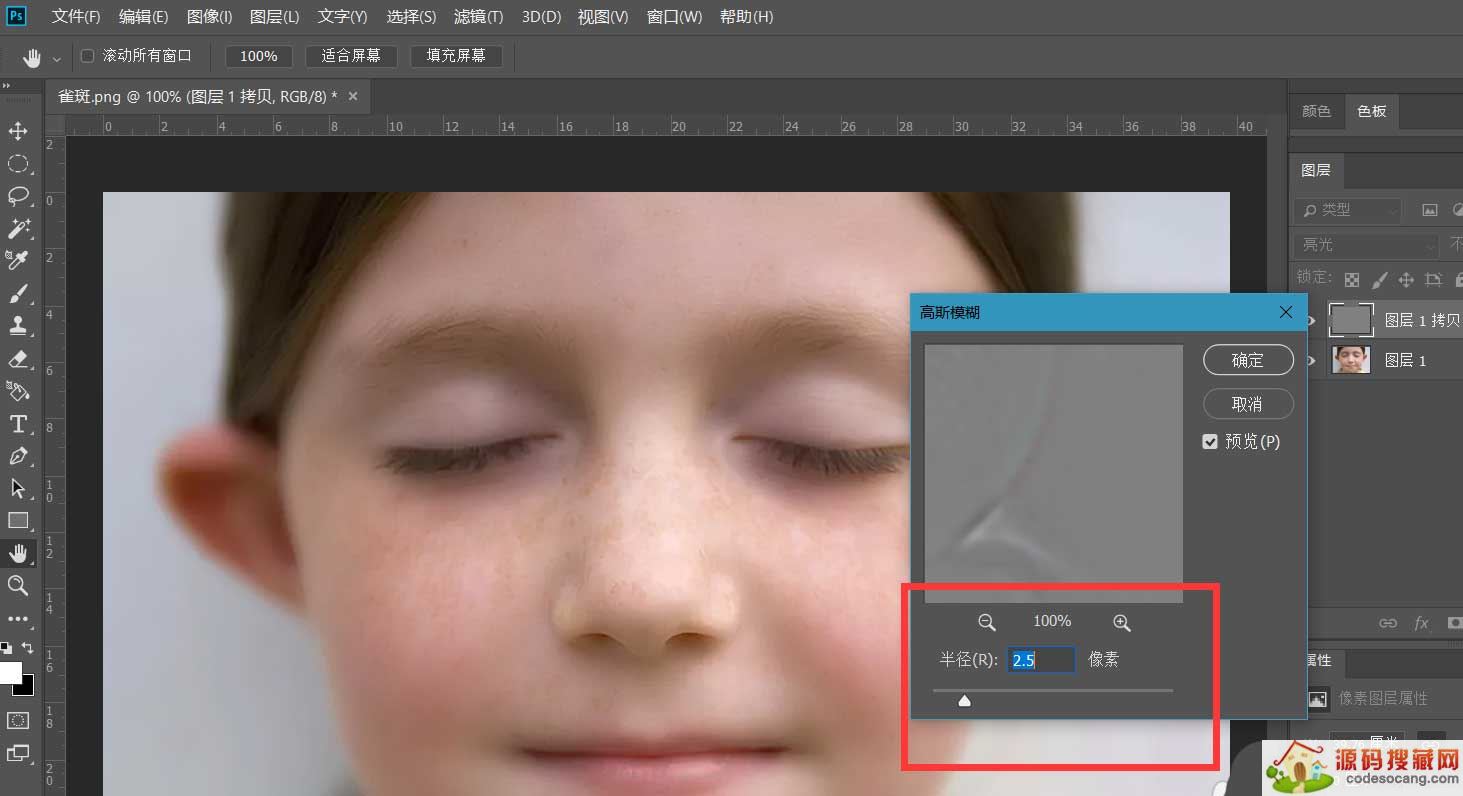
Task: Open the hand tool preset dropdown
Action: [x=56, y=59]
